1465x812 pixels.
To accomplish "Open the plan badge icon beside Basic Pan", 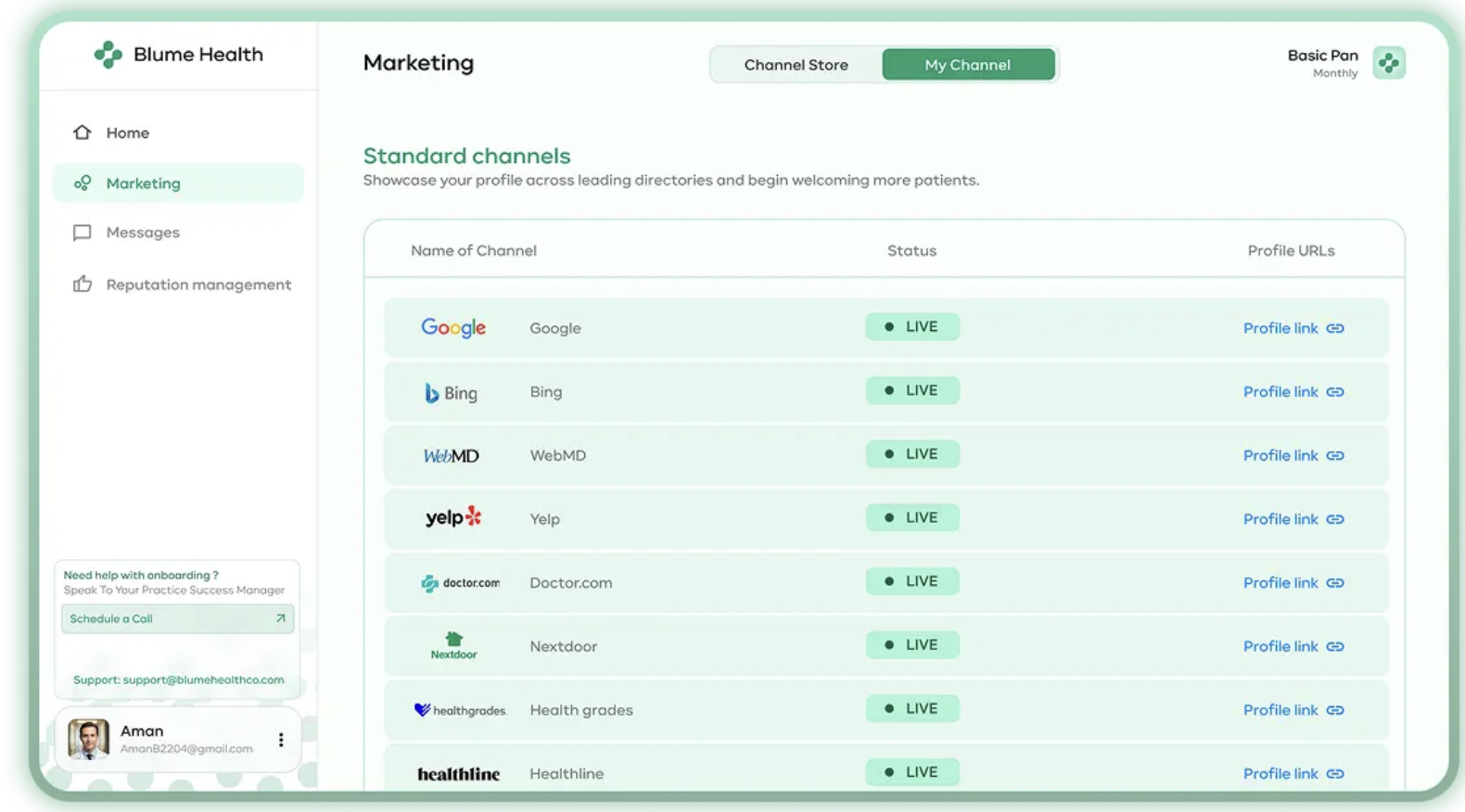I will 1389,63.
